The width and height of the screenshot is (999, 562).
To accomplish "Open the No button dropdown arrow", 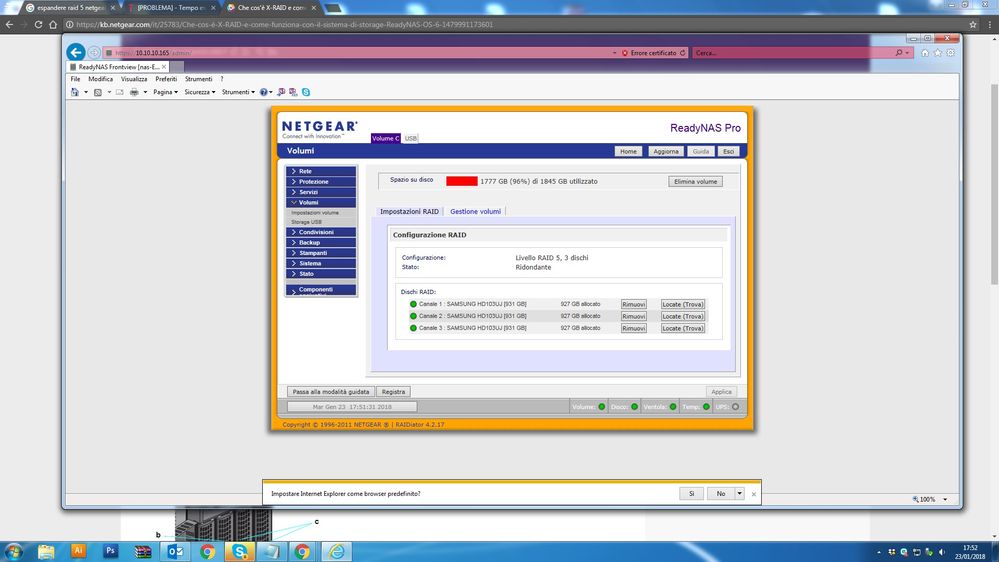I will [740, 493].
